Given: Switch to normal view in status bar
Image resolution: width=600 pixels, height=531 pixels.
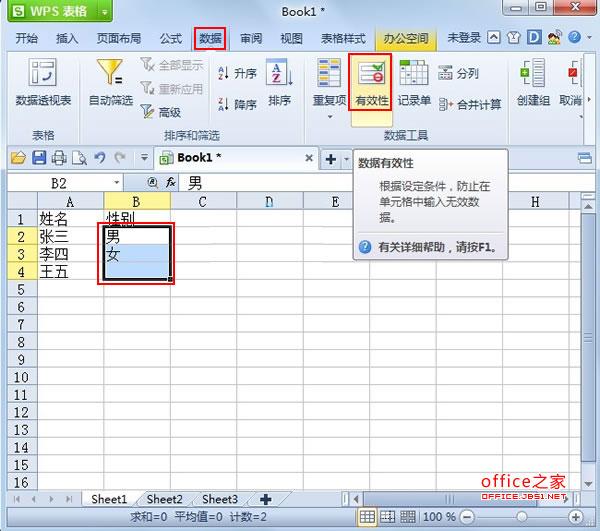Looking at the screenshot, I should coord(367,517).
